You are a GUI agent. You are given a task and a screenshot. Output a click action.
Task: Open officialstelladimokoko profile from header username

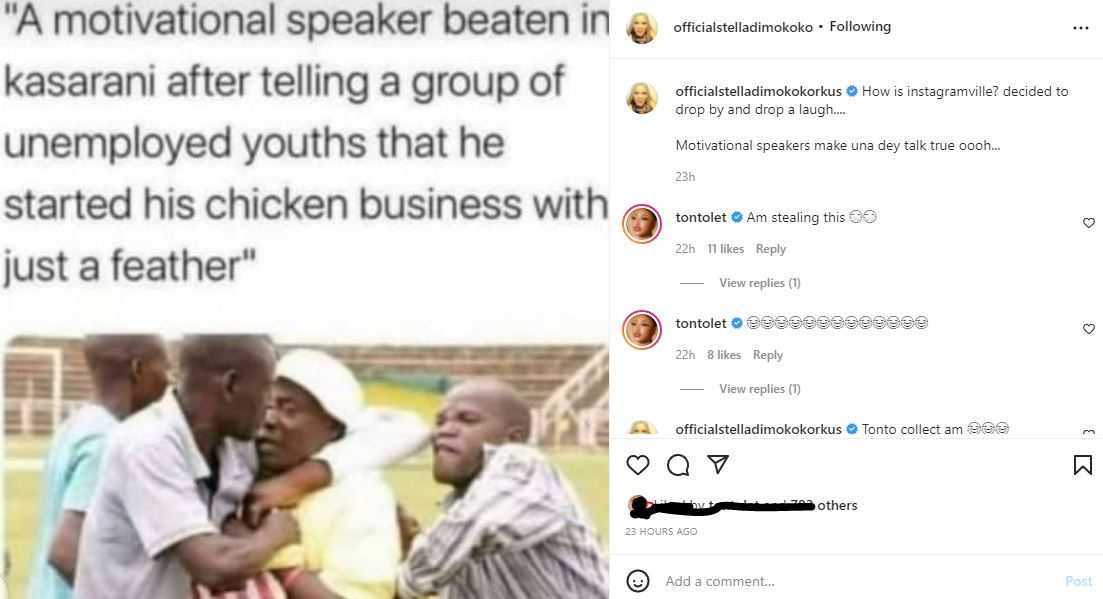(743, 27)
